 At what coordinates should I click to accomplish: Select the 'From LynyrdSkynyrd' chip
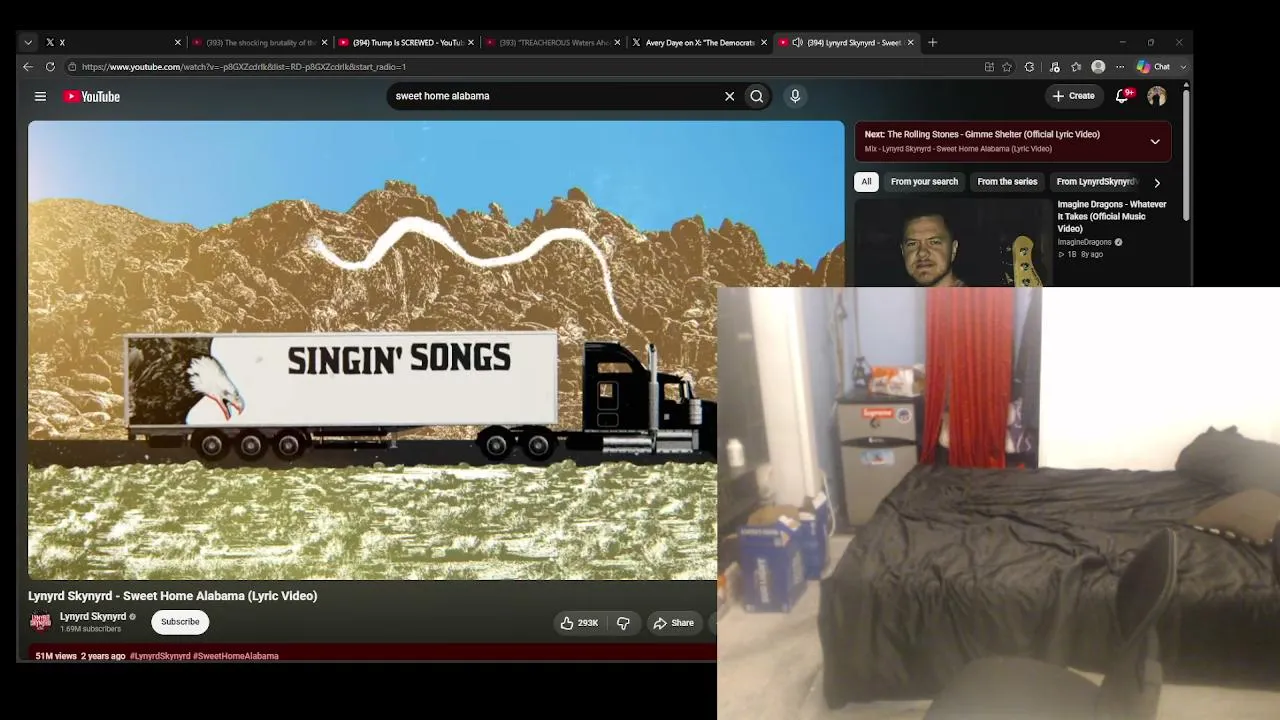click(x=1096, y=182)
